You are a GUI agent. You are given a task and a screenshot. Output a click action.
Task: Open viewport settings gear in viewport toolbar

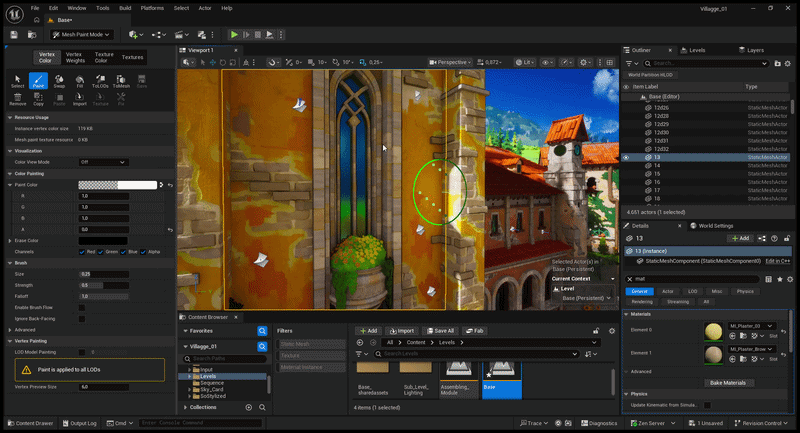(x=585, y=62)
